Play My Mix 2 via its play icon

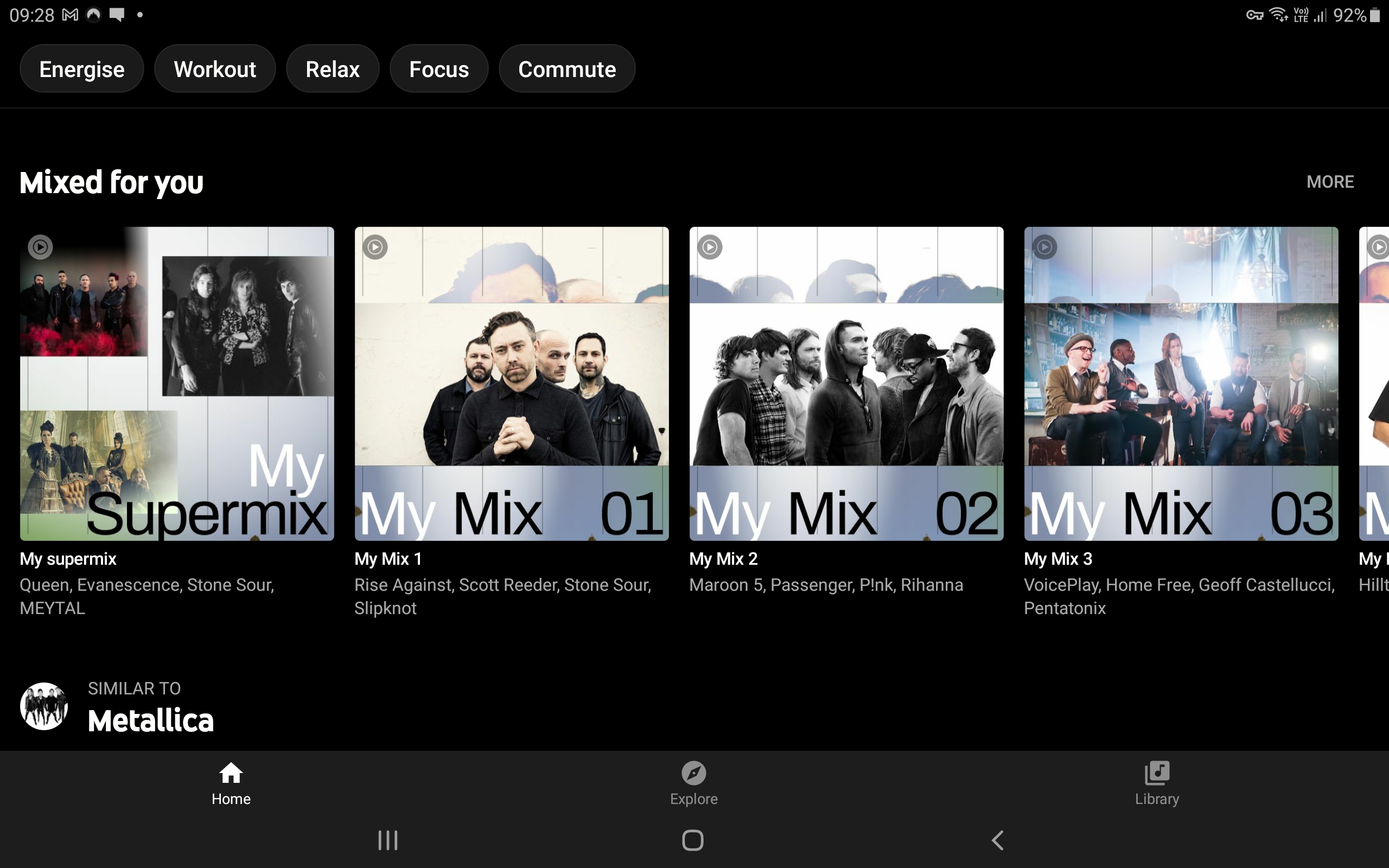click(x=710, y=247)
